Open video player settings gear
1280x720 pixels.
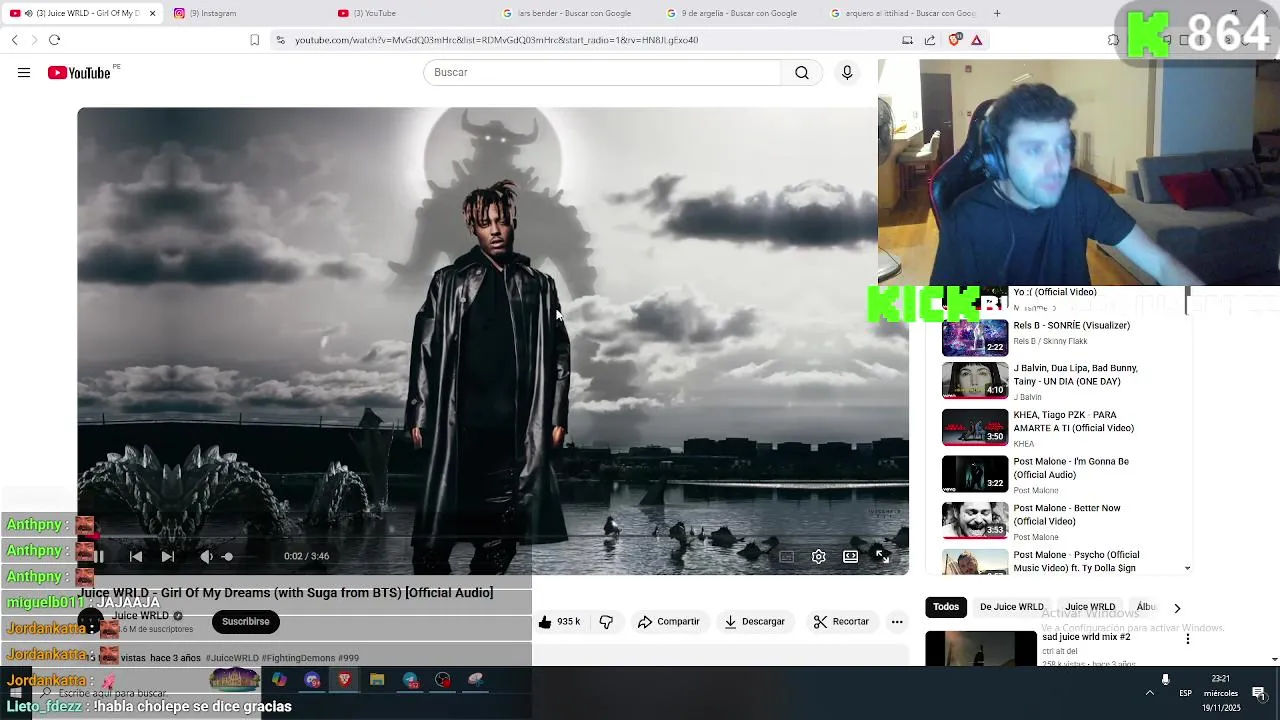pyautogui.click(x=819, y=557)
